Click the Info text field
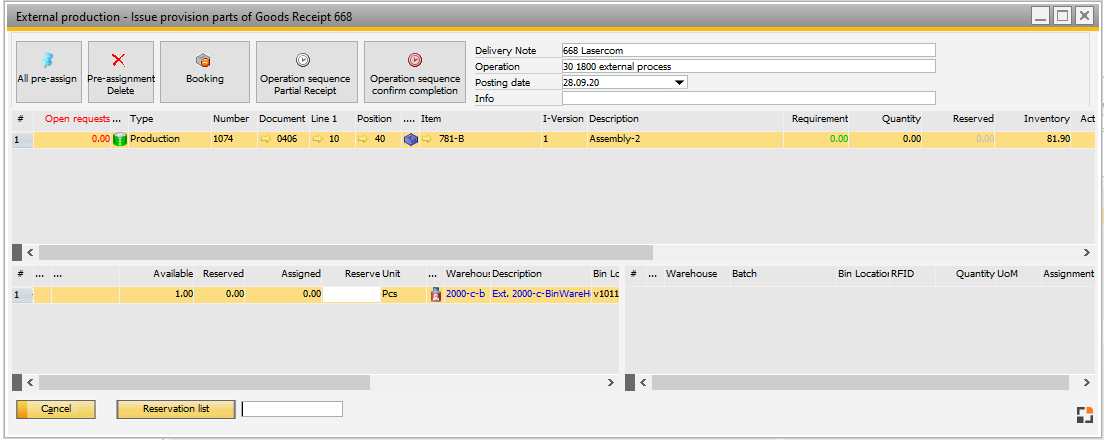The image size is (1104, 440). click(748, 98)
